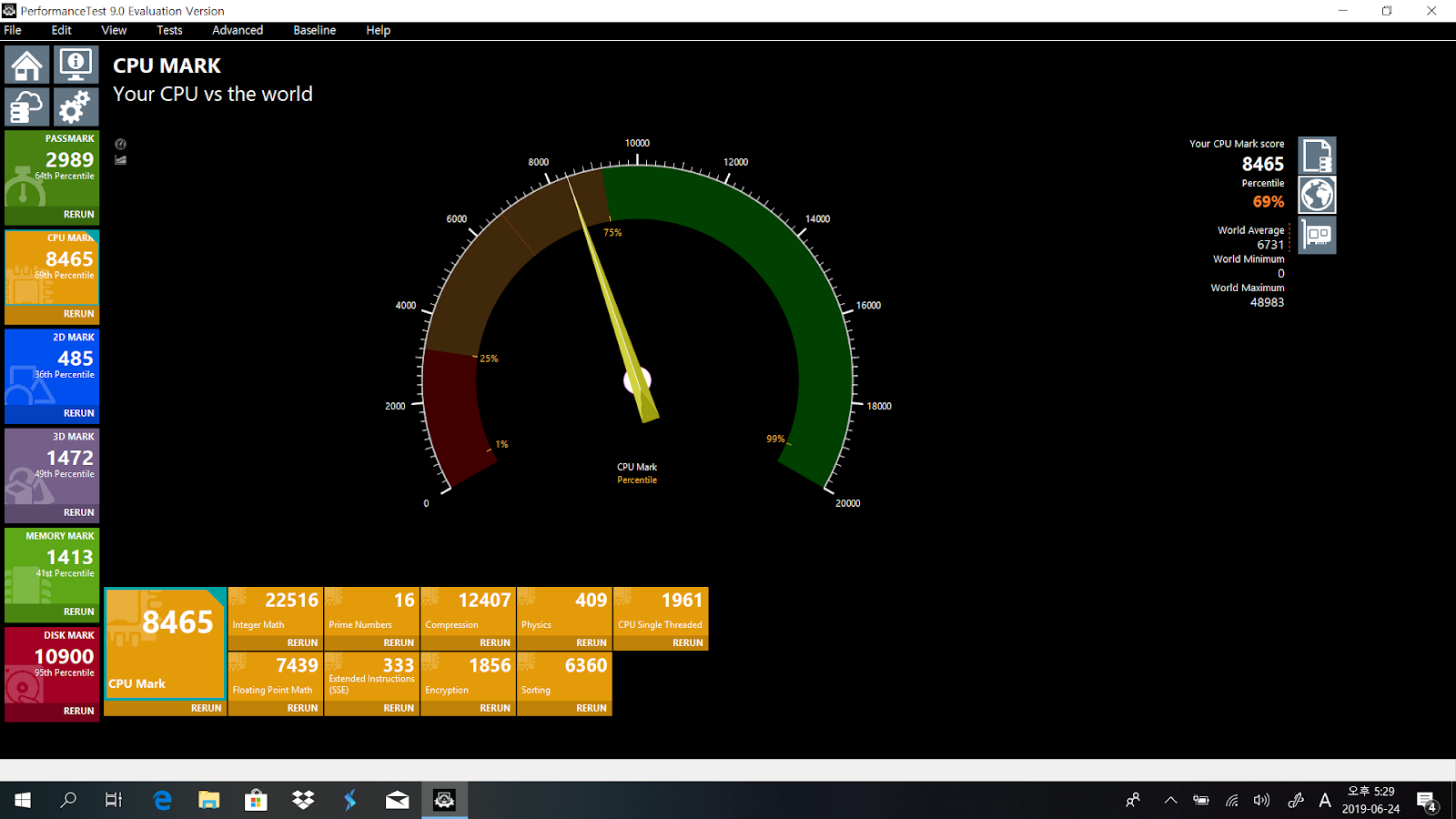Rerun the Memory Mark test
The image size is (1456, 819).
(78, 612)
